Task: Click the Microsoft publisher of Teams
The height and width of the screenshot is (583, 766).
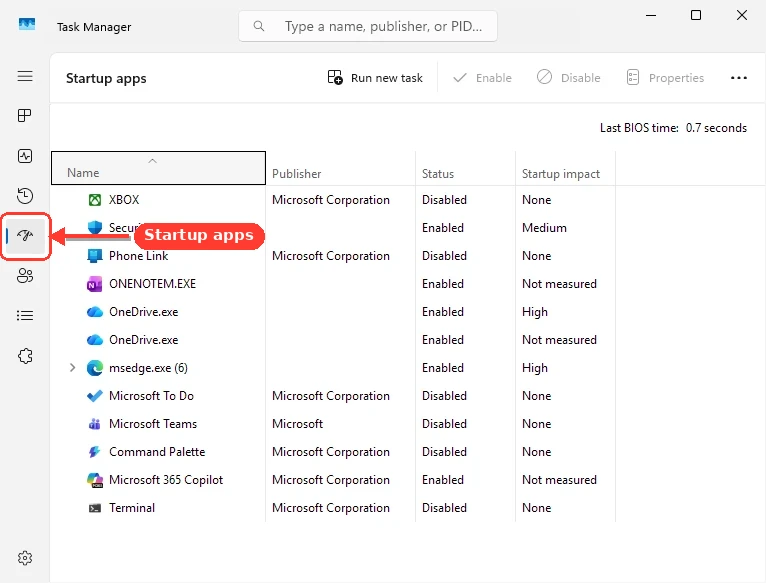Action: pos(298,424)
